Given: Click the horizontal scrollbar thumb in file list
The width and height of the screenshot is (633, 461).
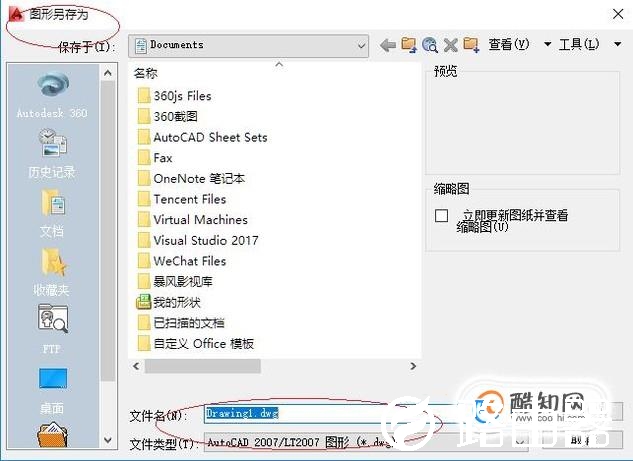Looking at the screenshot, I should pyautogui.click(x=203, y=366).
